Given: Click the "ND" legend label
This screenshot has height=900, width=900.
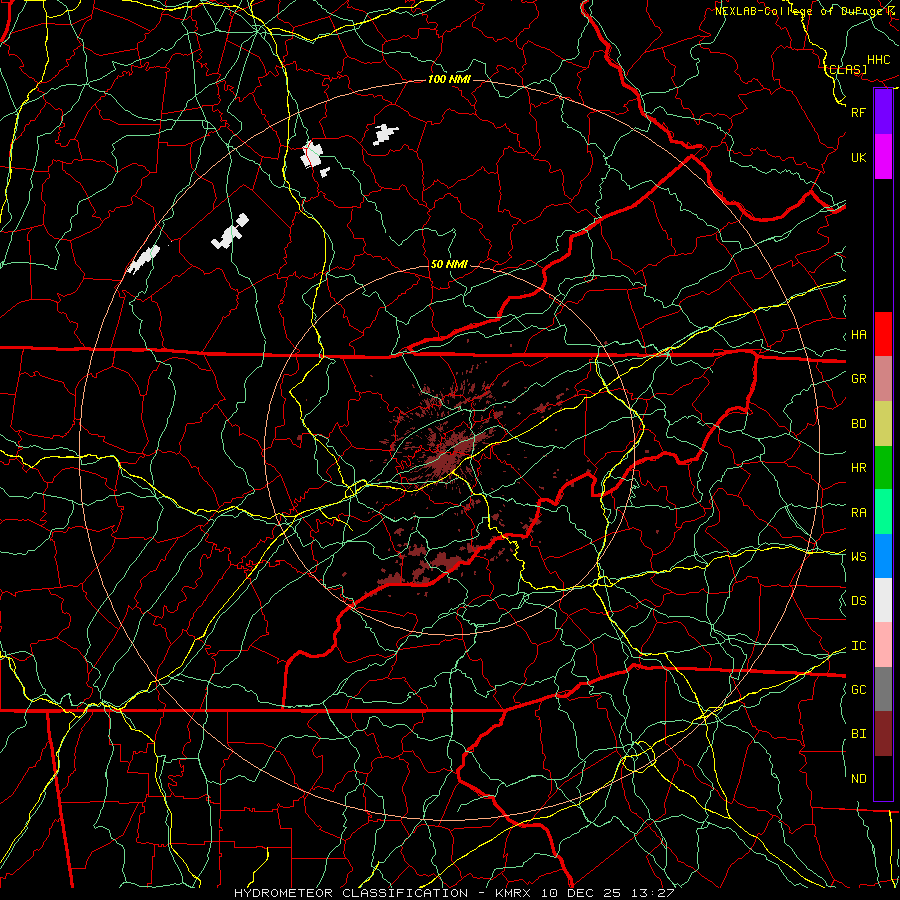Looking at the screenshot, I should [858, 779].
